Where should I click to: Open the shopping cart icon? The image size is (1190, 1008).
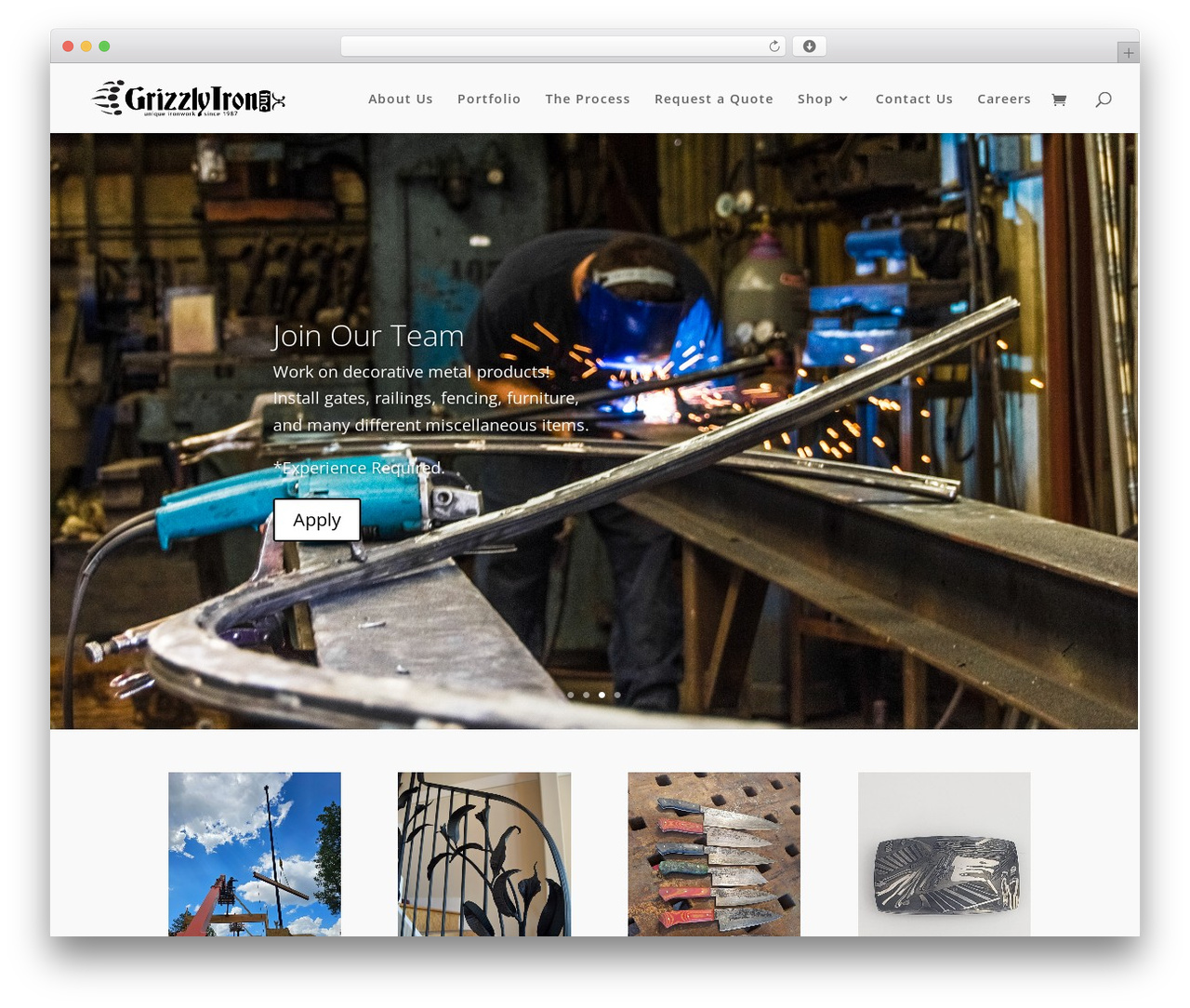(1058, 99)
